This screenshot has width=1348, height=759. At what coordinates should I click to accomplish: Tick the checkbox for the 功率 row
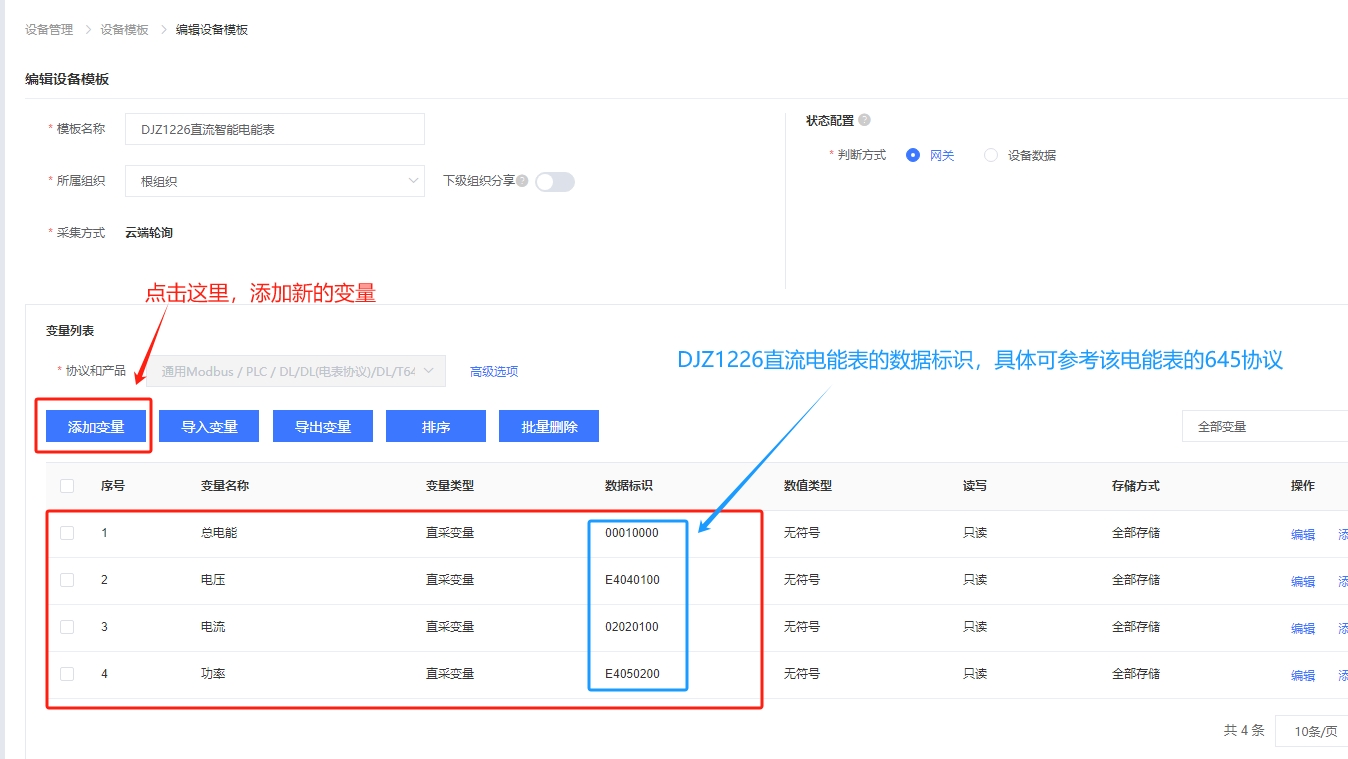pyautogui.click(x=67, y=674)
